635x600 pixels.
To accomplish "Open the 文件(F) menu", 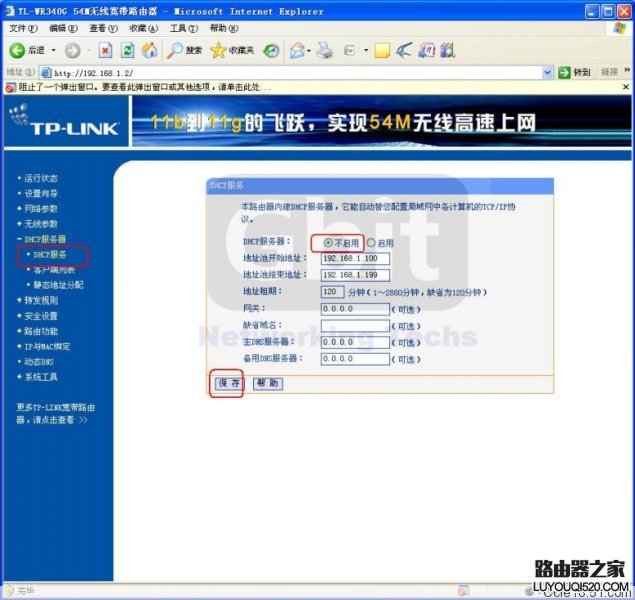I will 23,28.
